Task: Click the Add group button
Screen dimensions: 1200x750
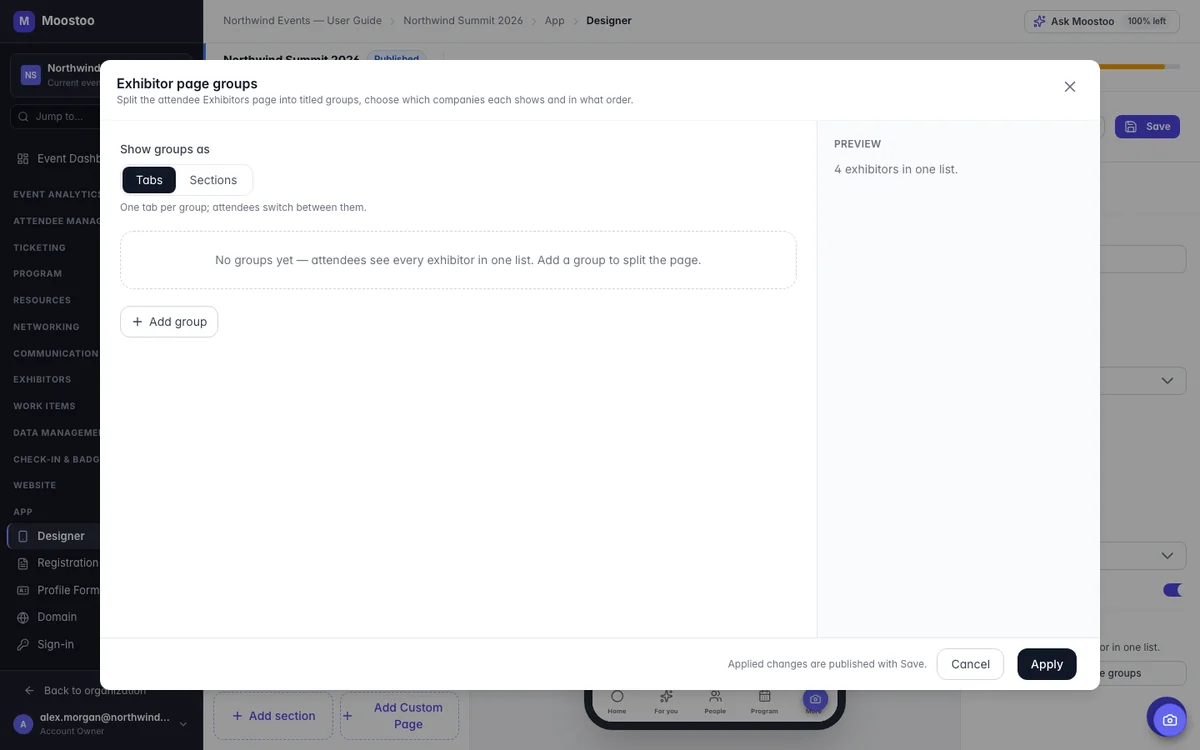Action: click(169, 322)
